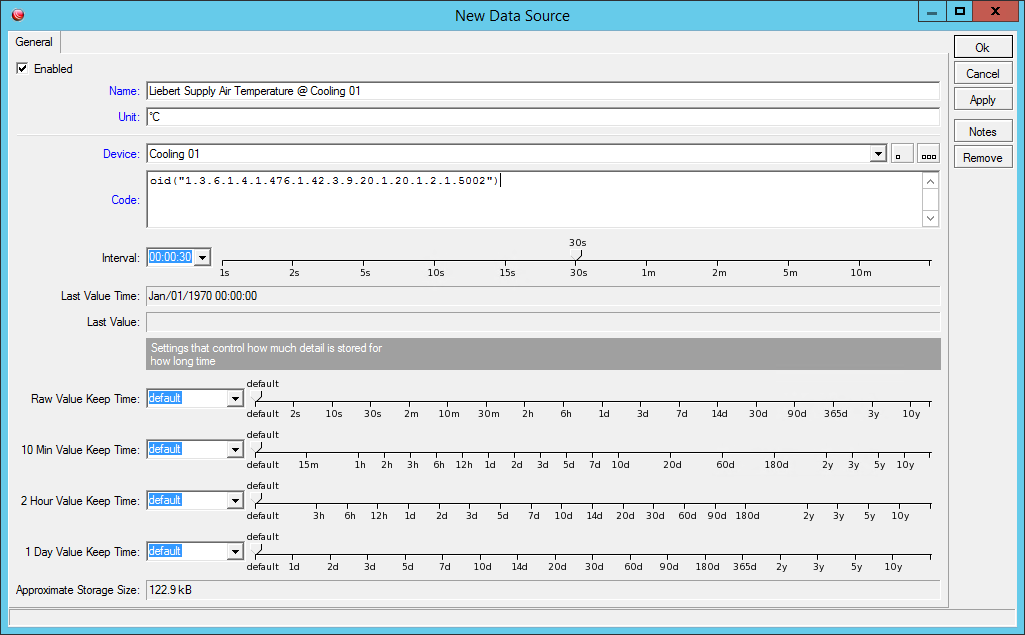The width and height of the screenshot is (1025, 635).
Task: Select the General tab
Action: pos(33,42)
